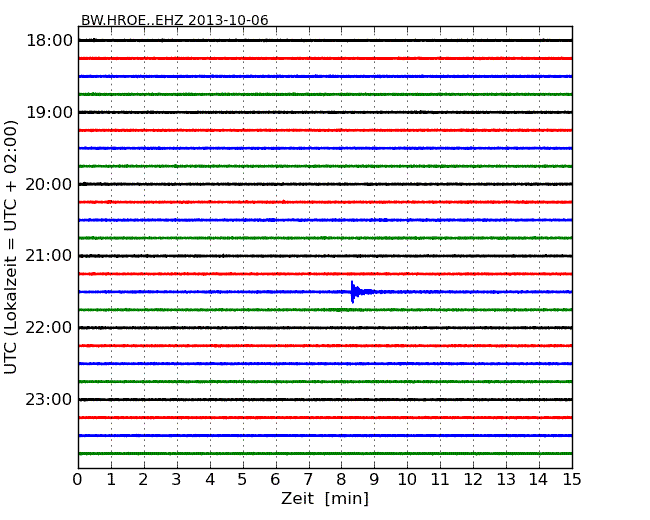Click x-axis tick label 1
This screenshot has height=520, width=650.
[x=111, y=479]
